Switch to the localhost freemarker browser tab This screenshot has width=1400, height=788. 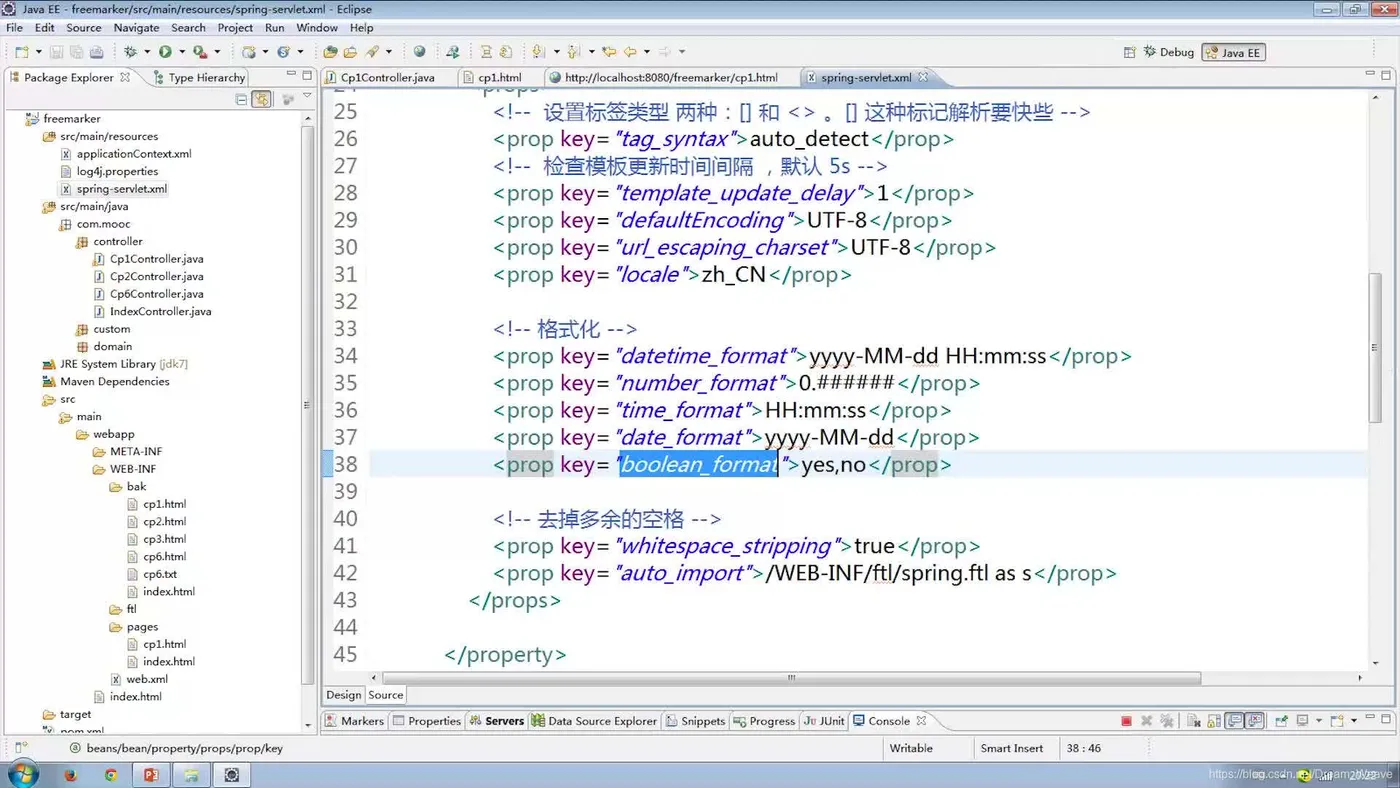[671, 77]
